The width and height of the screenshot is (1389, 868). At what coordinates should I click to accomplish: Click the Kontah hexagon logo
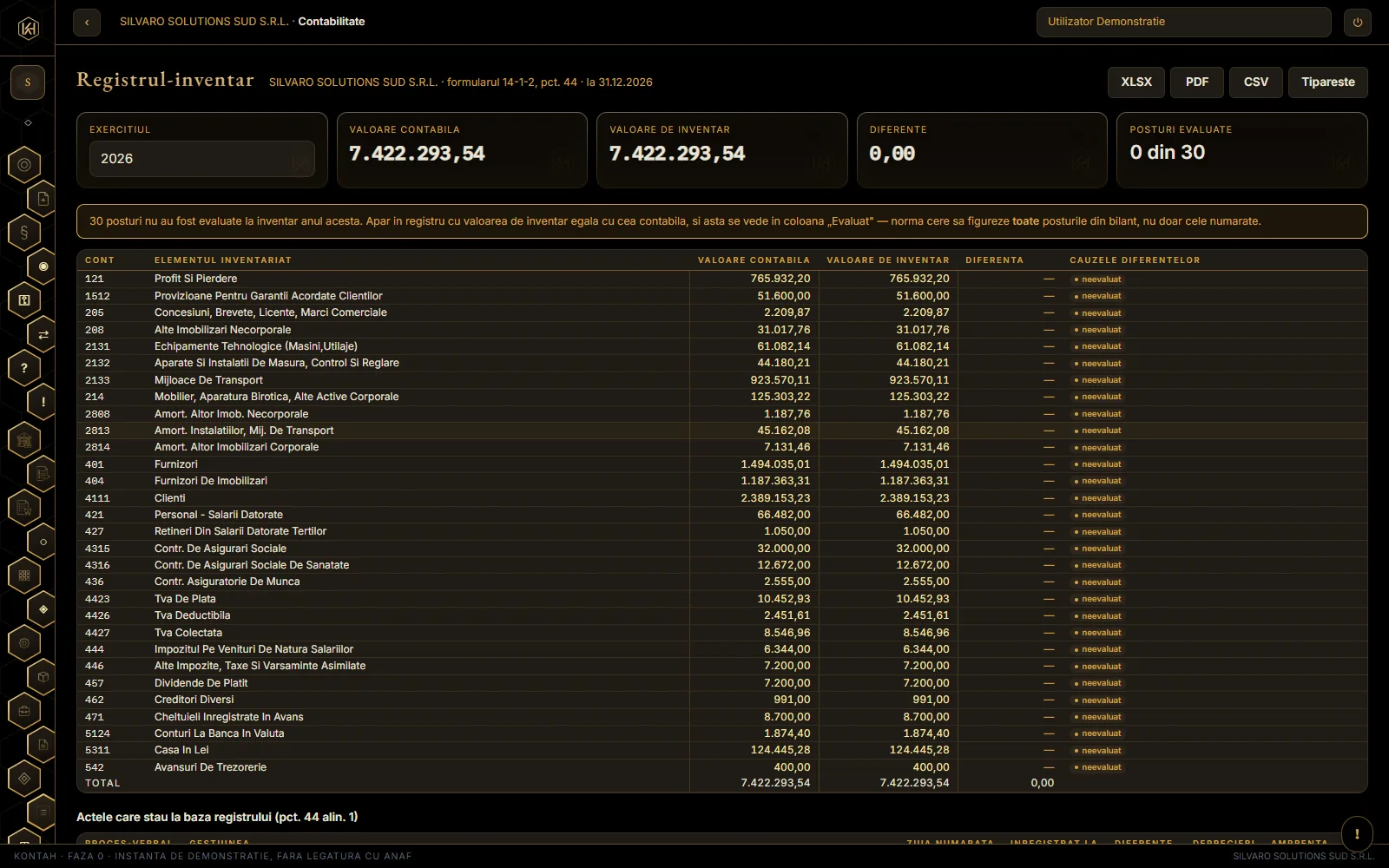click(28, 29)
